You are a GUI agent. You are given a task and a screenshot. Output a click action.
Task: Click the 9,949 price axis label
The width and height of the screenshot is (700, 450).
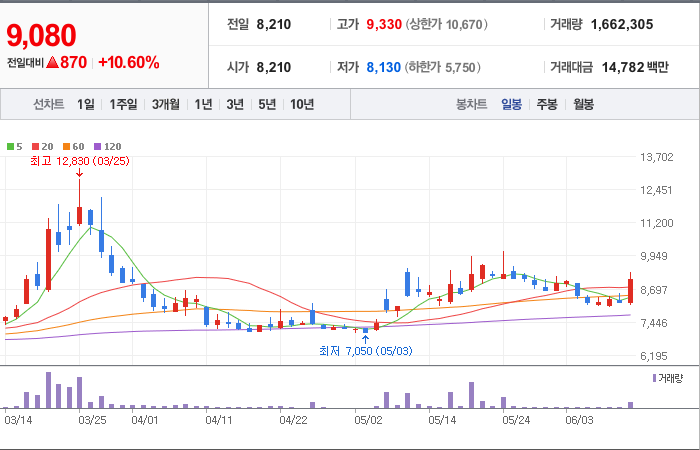coord(656,256)
